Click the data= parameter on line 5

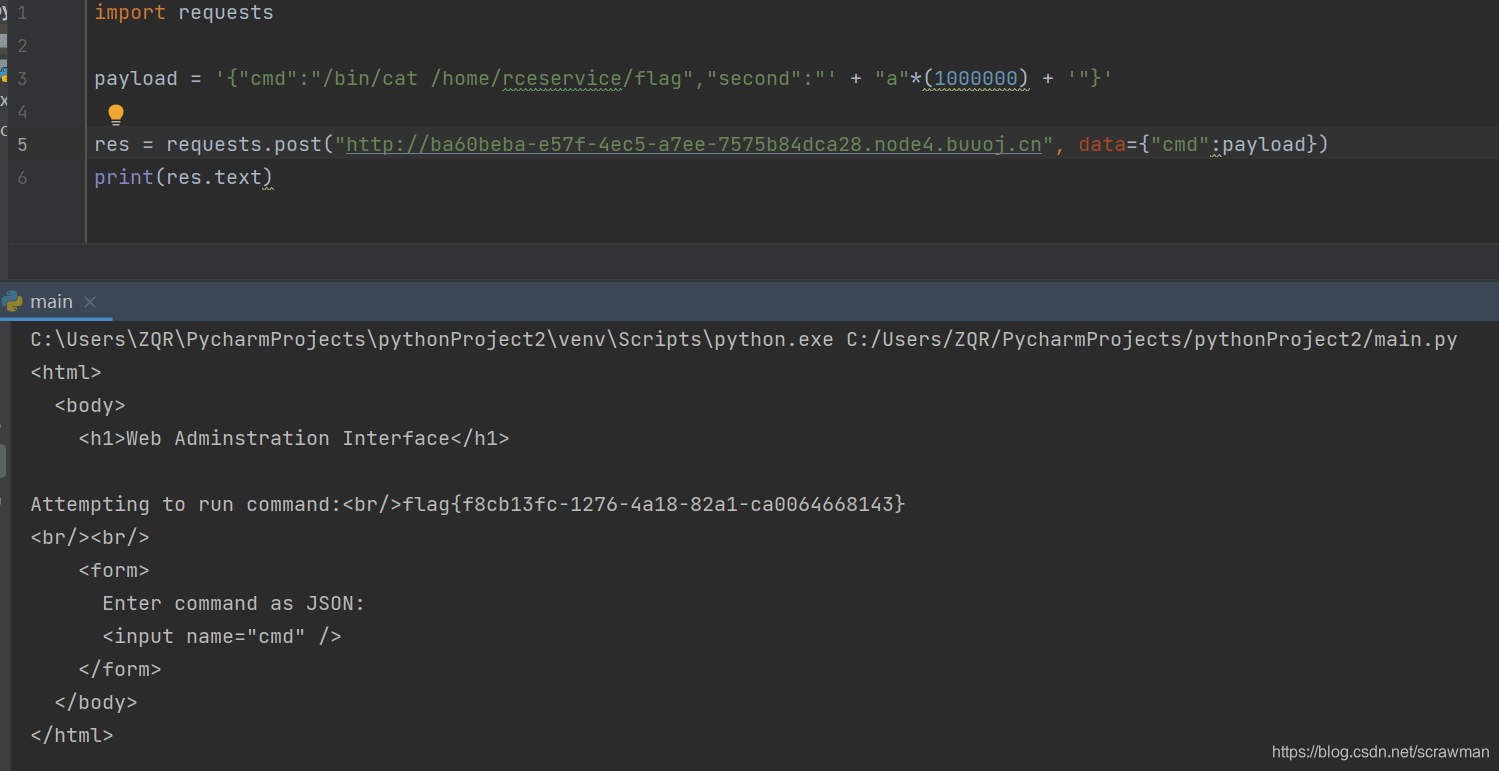coord(1108,145)
